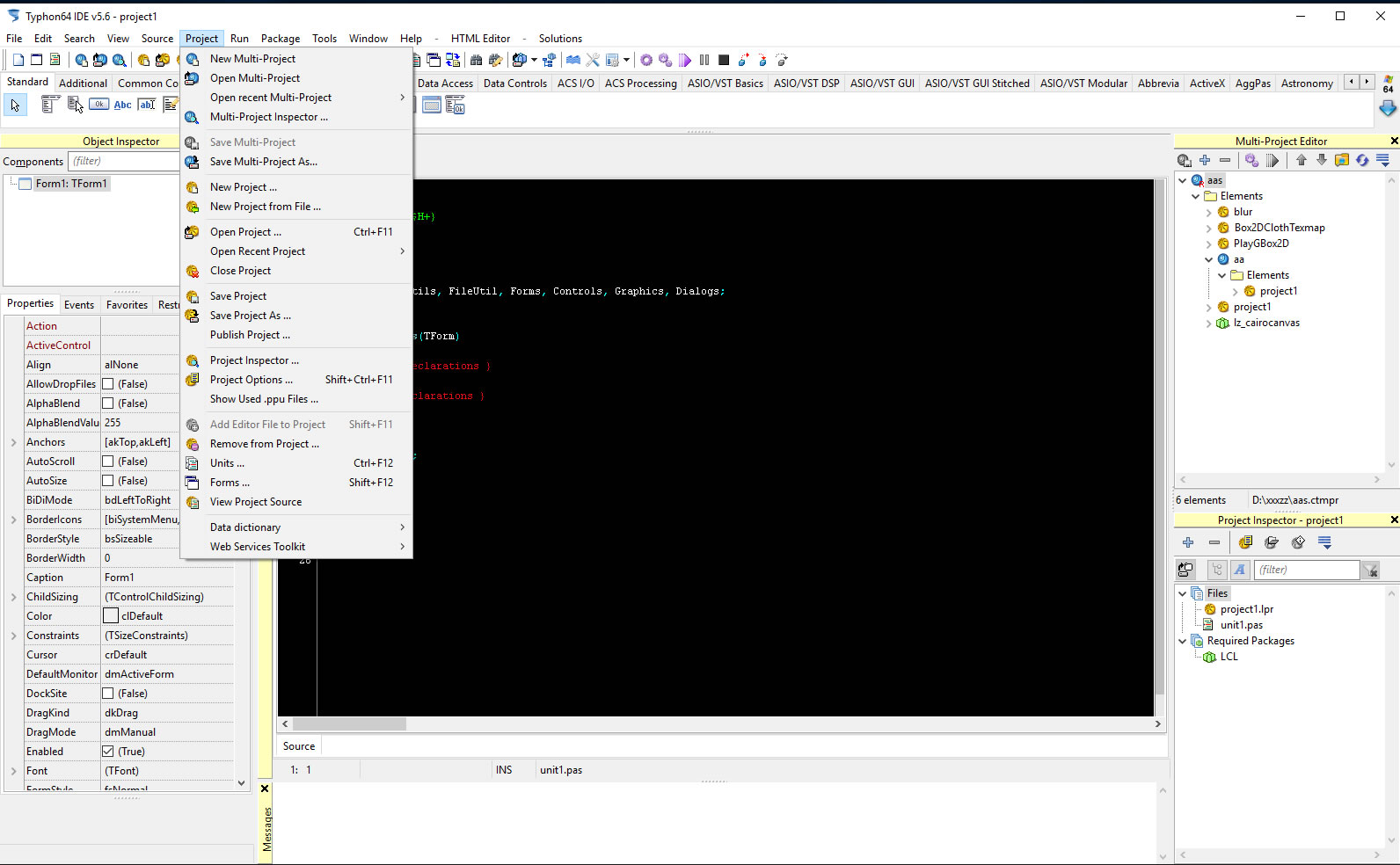Open the Data Controls palette tab
The width and height of the screenshot is (1400, 865).
click(x=515, y=84)
